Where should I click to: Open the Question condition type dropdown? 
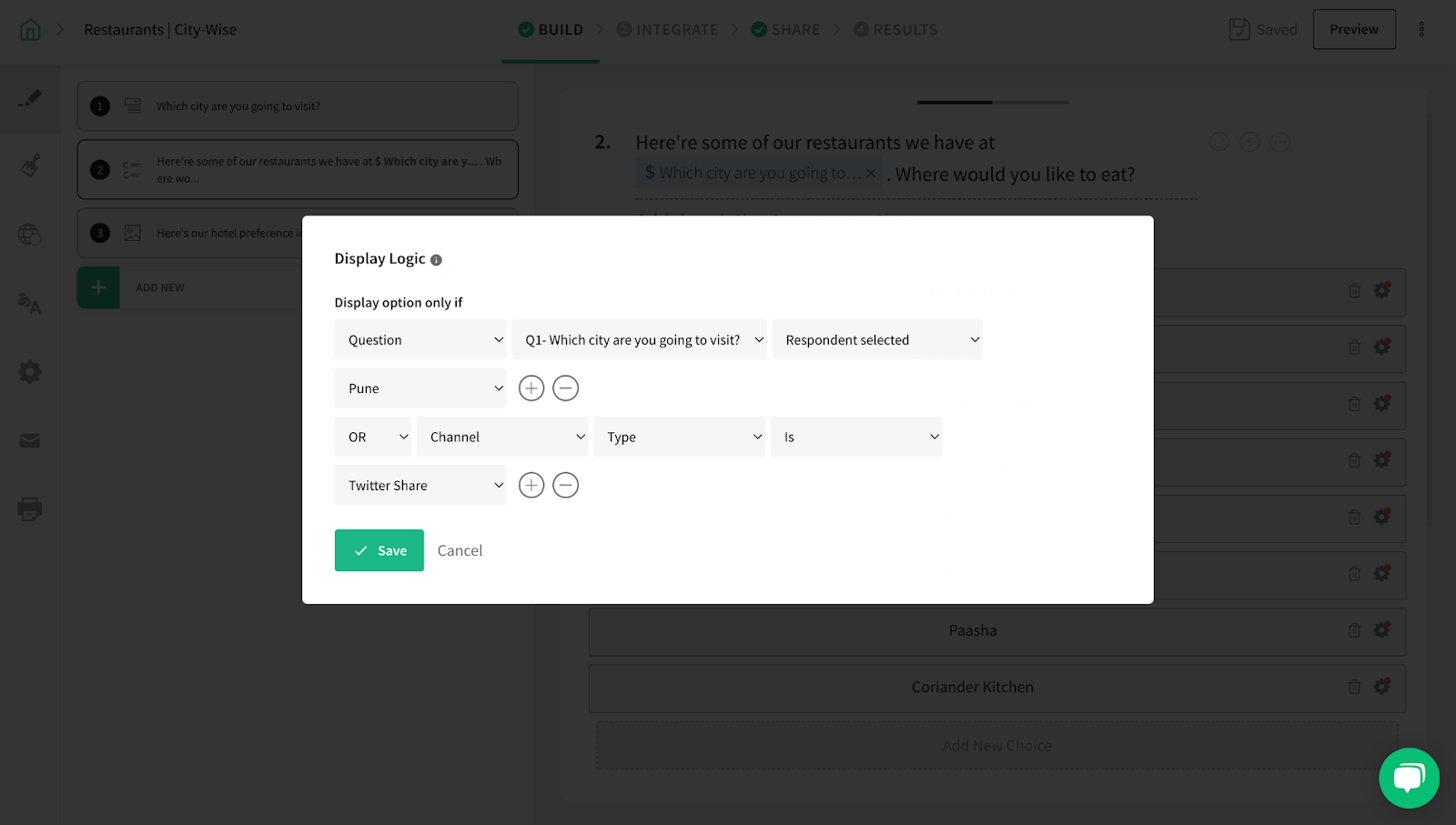[420, 339]
